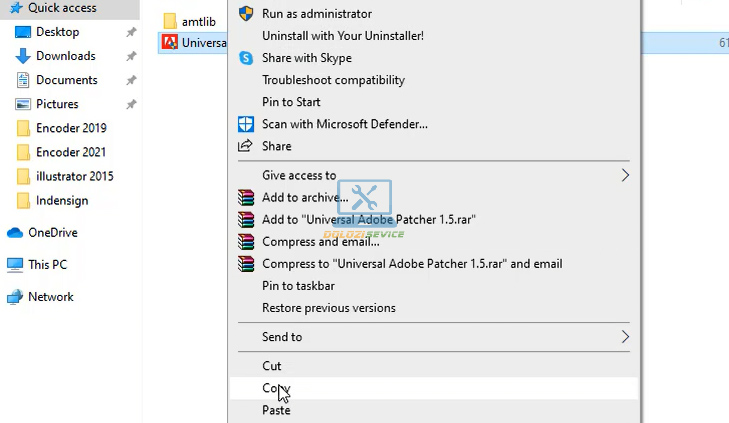Open the amtlib folder icon

point(169,21)
